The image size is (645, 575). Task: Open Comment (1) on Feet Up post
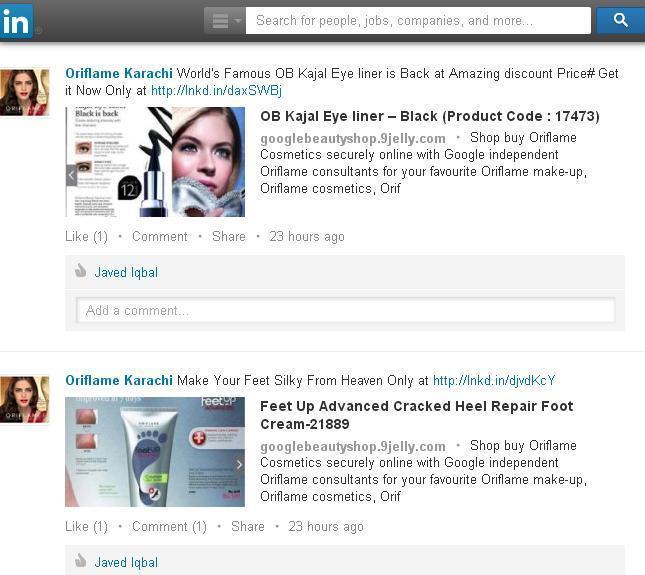coord(169,526)
